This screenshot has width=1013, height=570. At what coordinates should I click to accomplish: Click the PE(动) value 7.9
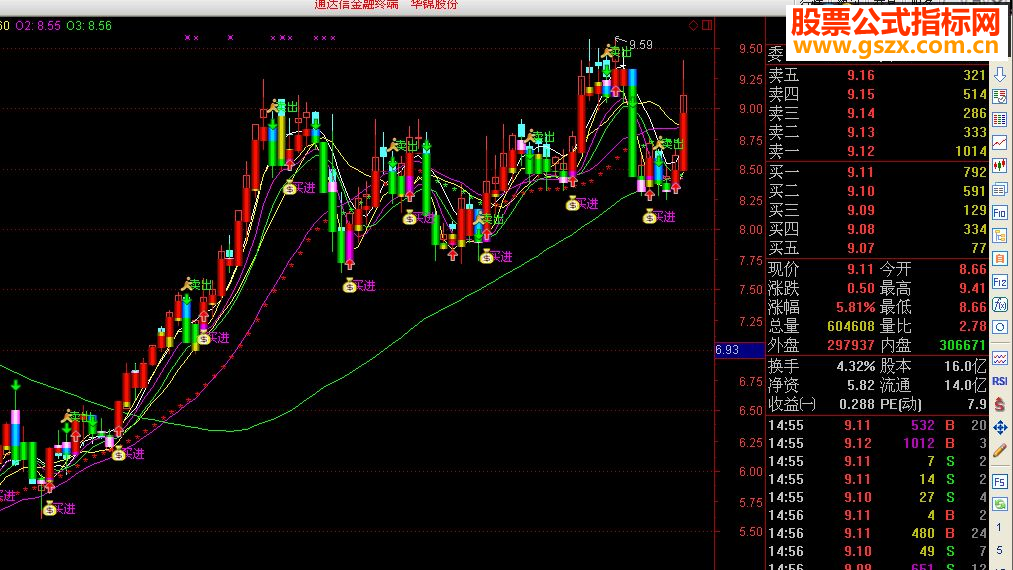tap(977, 405)
